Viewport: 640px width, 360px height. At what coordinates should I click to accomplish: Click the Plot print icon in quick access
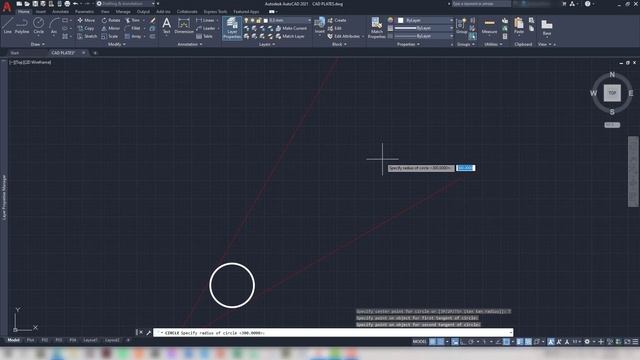pyautogui.click(x=67, y=4)
